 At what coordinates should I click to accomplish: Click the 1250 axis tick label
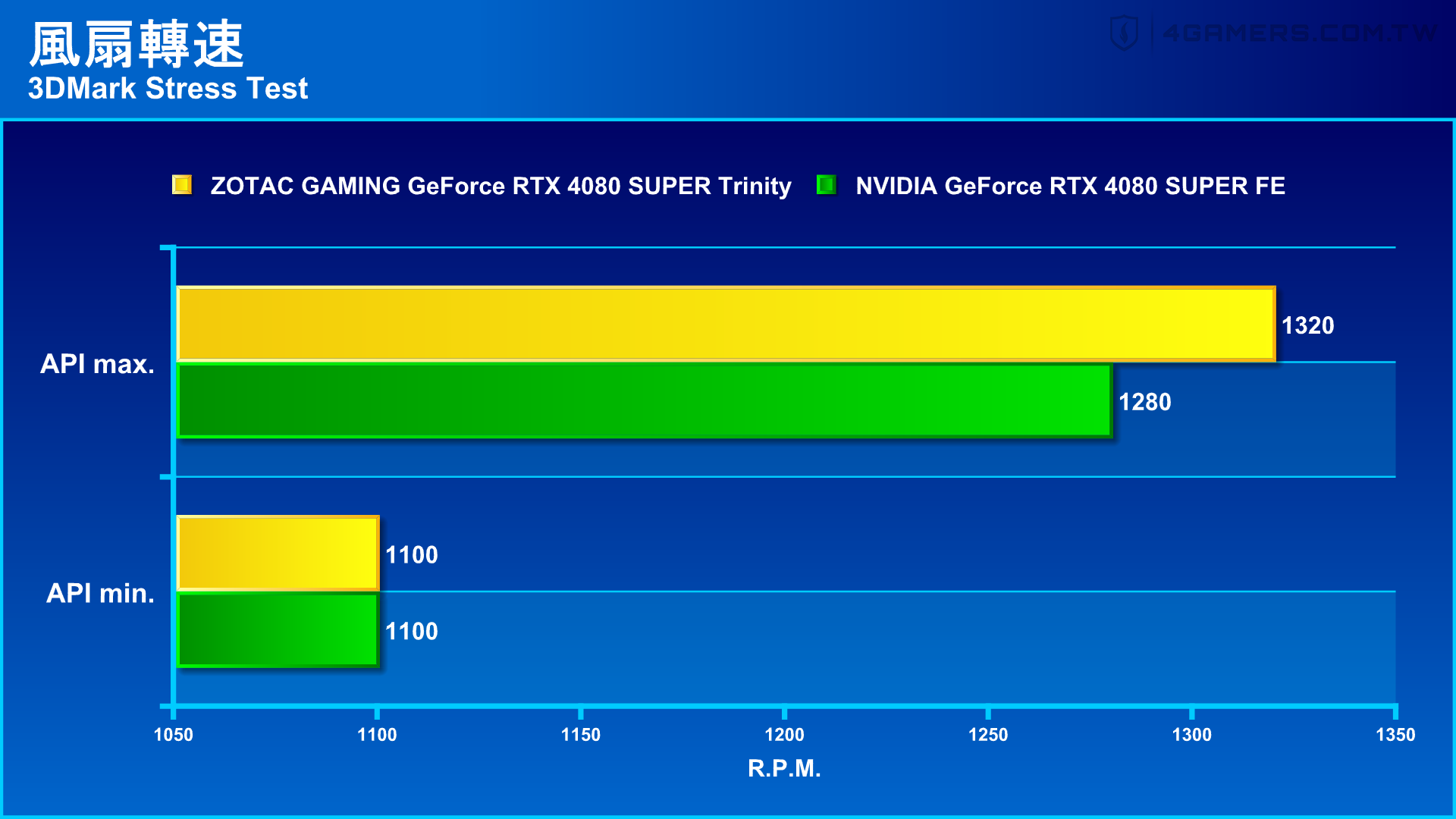988,735
